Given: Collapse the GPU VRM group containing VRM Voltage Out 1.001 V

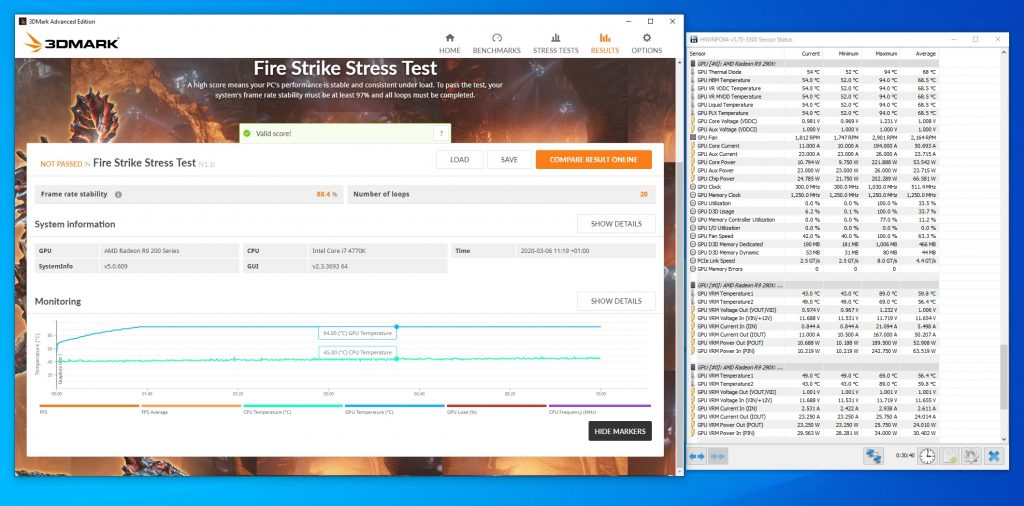Looking at the screenshot, I should pos(814,368).
